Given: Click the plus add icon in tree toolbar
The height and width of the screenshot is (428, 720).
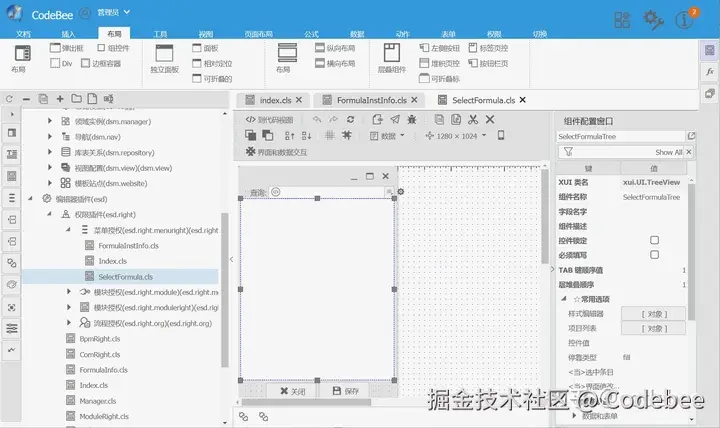Looking at the screenshot, I should (60, 99).
